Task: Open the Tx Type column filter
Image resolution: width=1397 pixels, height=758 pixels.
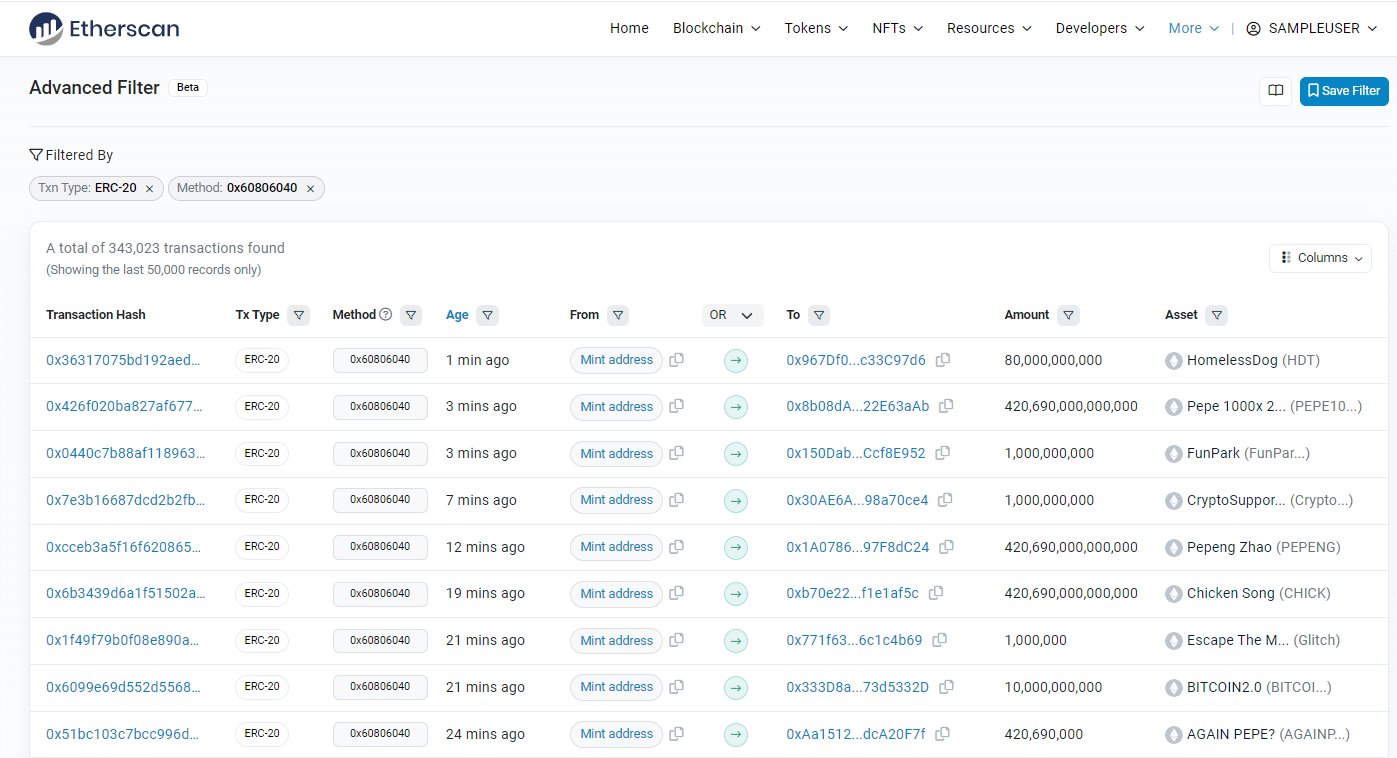Action: pyautogui.click(x=298, y=315)
